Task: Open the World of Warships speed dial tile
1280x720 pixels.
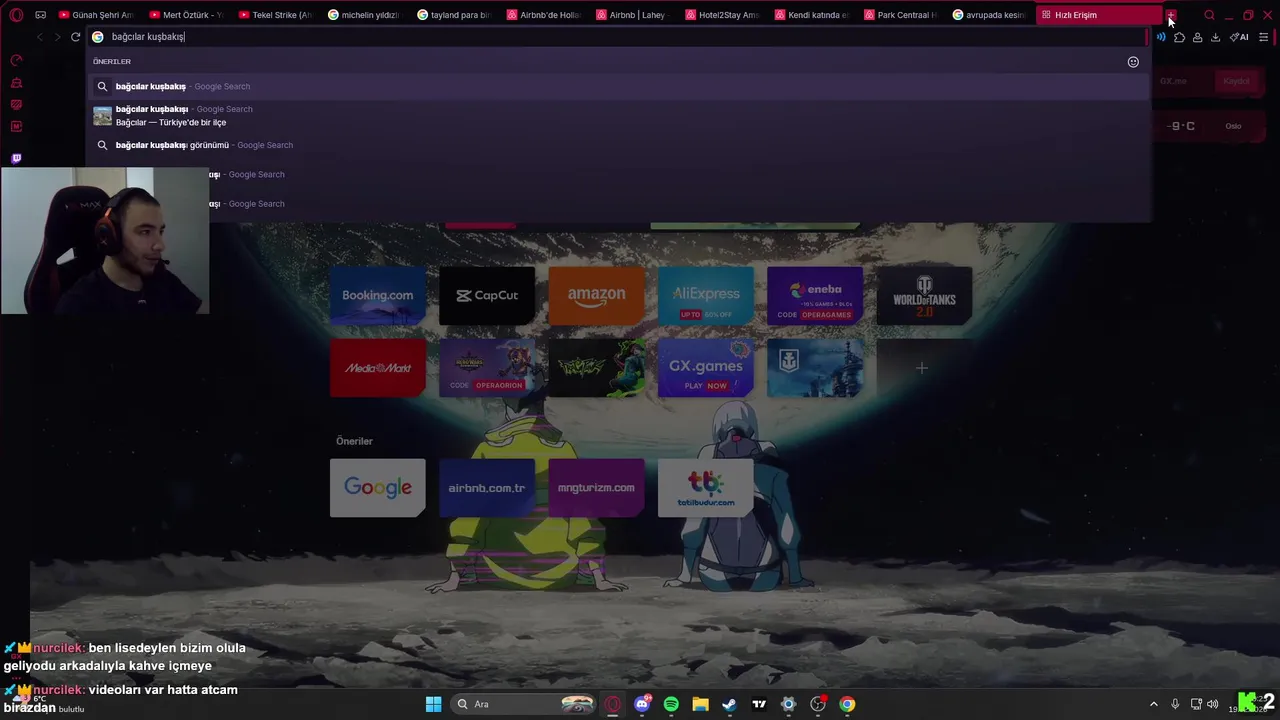Action: point(815,368)
